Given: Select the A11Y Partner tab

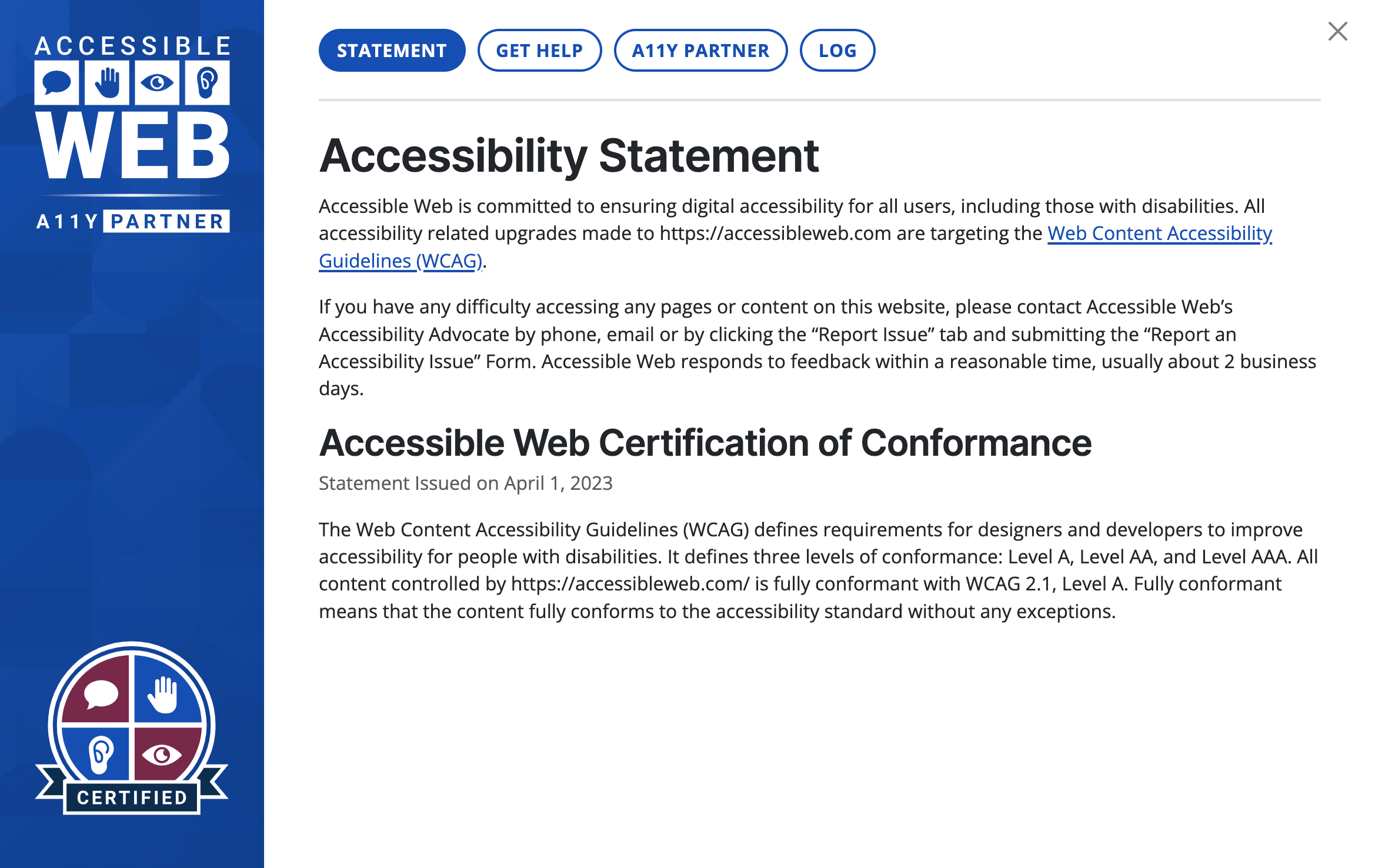Looking at the screenshot, I should 700,51.
